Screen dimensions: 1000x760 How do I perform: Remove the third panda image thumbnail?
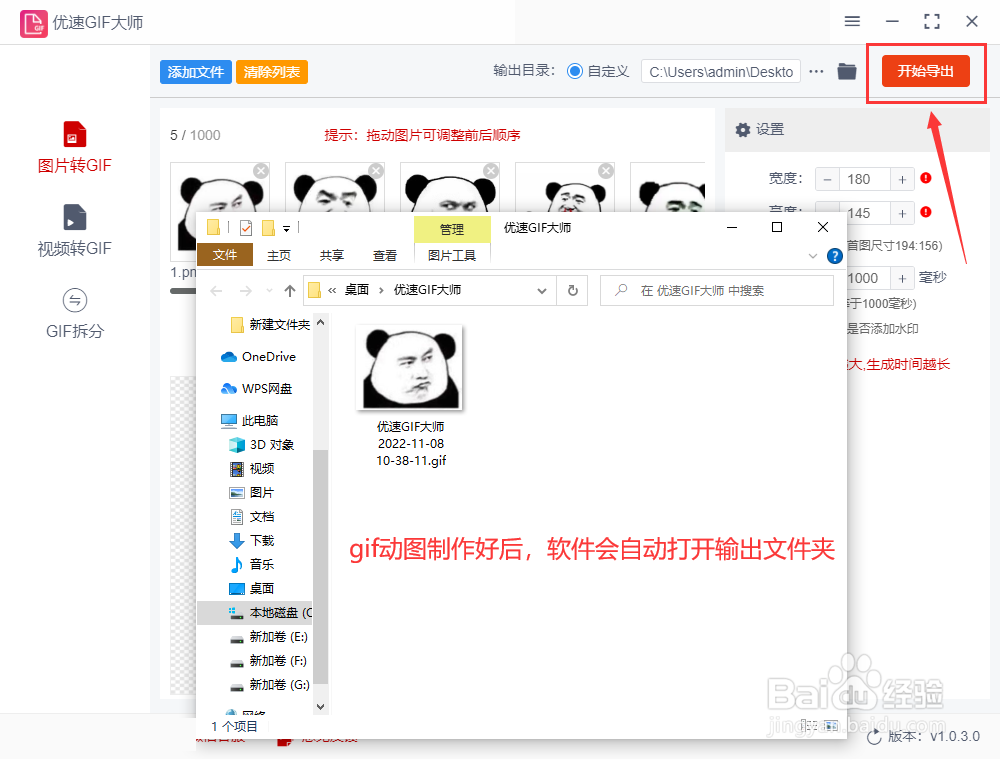(x=491, y=171)
